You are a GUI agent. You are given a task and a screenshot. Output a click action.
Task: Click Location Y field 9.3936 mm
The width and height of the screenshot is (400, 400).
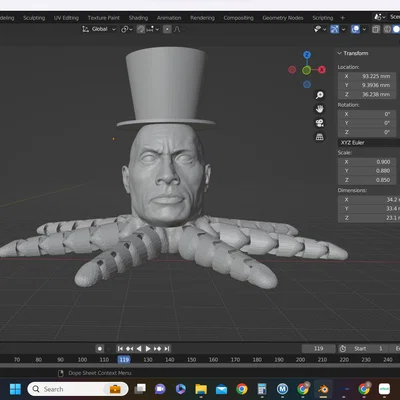pos(367,85)
